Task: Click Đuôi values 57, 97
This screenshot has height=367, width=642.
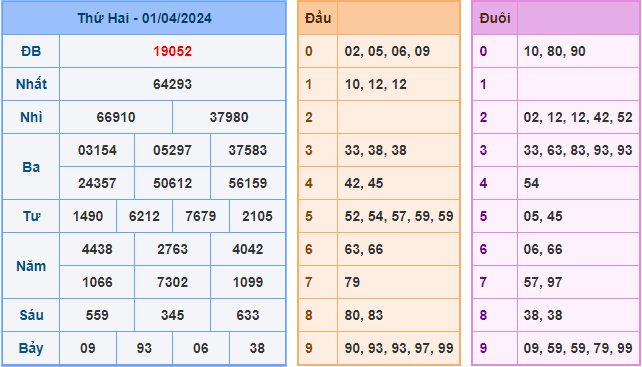Action: (x=543, y=283)
